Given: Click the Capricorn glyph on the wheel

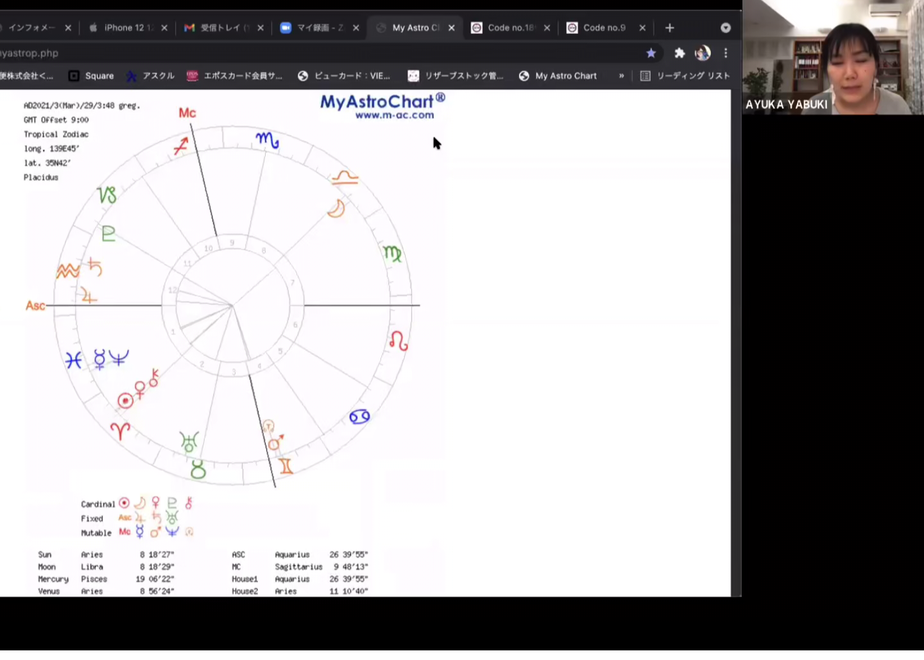Looking at the screenshot, I should click(x=107, y=195).
